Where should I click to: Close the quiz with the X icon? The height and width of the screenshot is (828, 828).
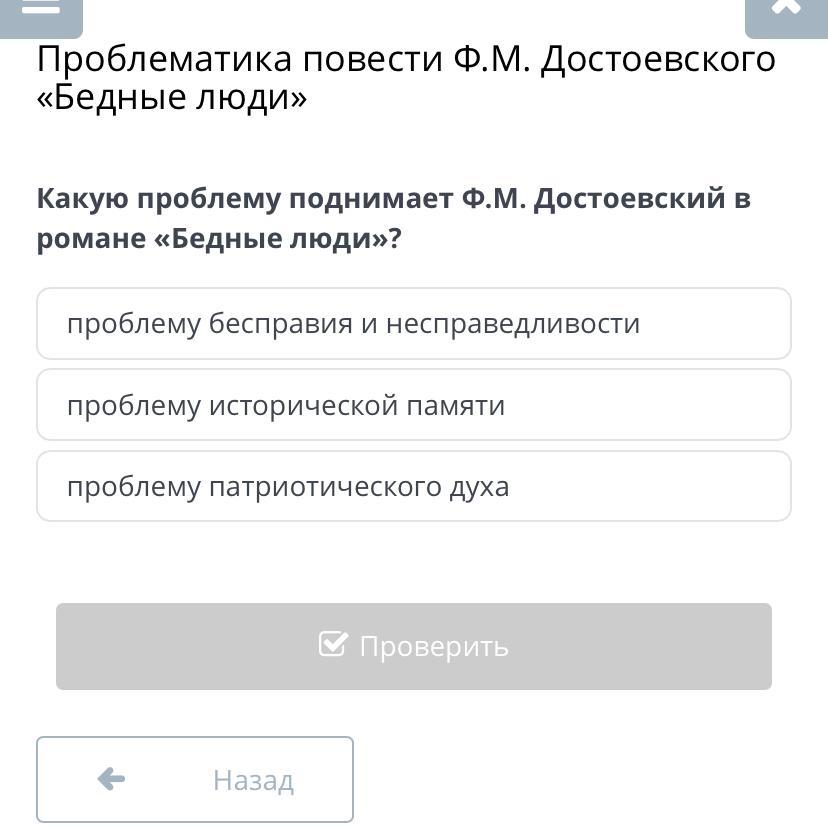tap(786, 8)
